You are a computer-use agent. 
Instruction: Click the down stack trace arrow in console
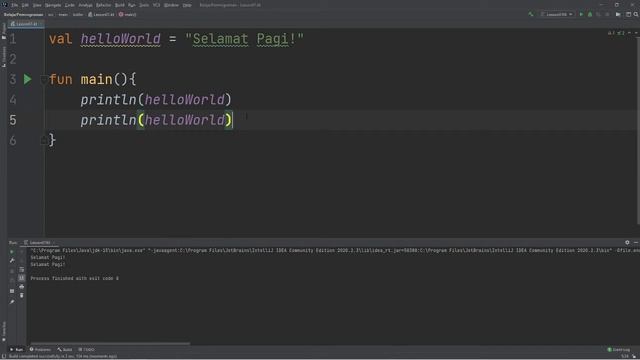click(22, 260)
